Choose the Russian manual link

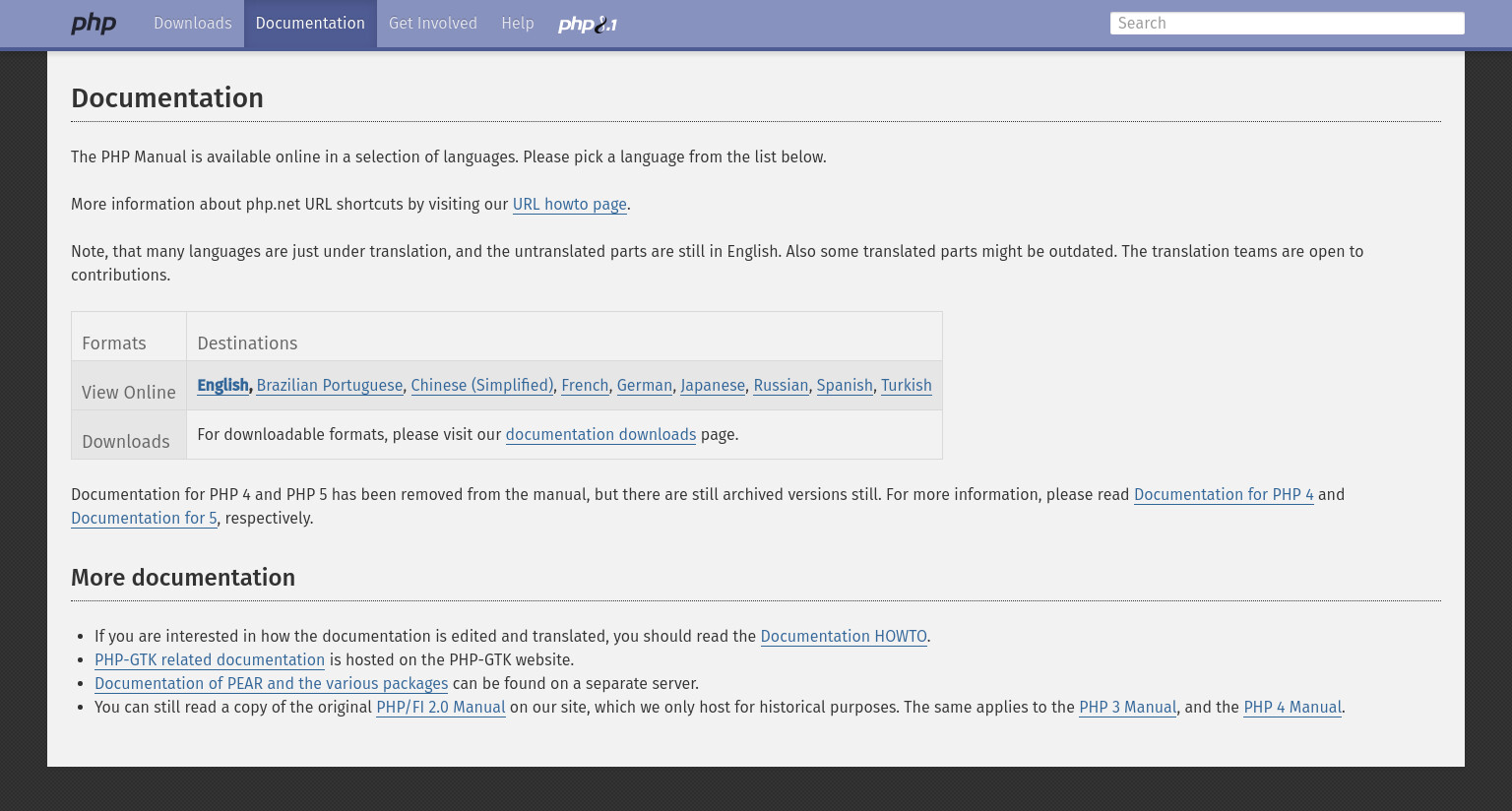click(x=781, y=386)
